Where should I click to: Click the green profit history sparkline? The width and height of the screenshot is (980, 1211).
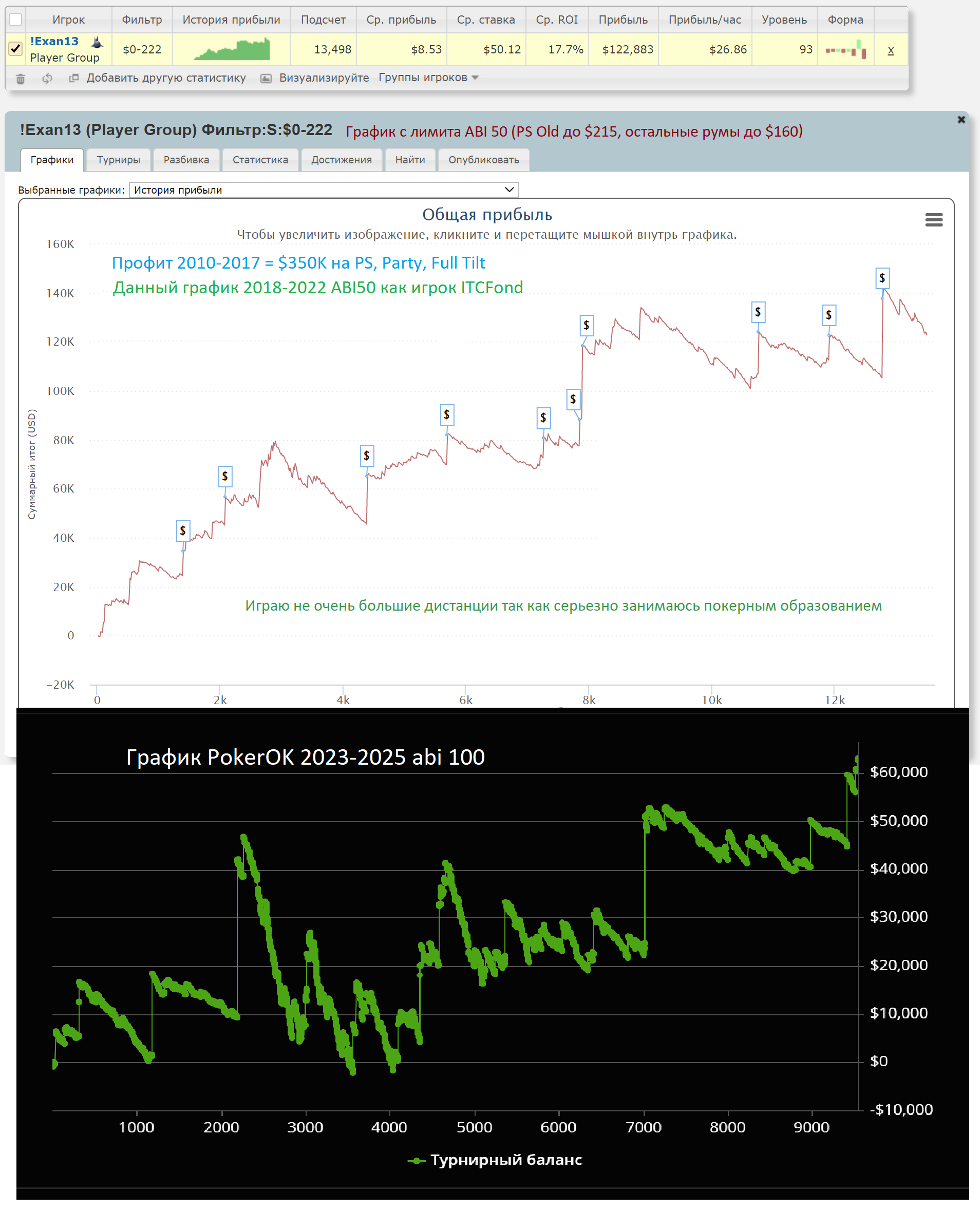[232, 50]
